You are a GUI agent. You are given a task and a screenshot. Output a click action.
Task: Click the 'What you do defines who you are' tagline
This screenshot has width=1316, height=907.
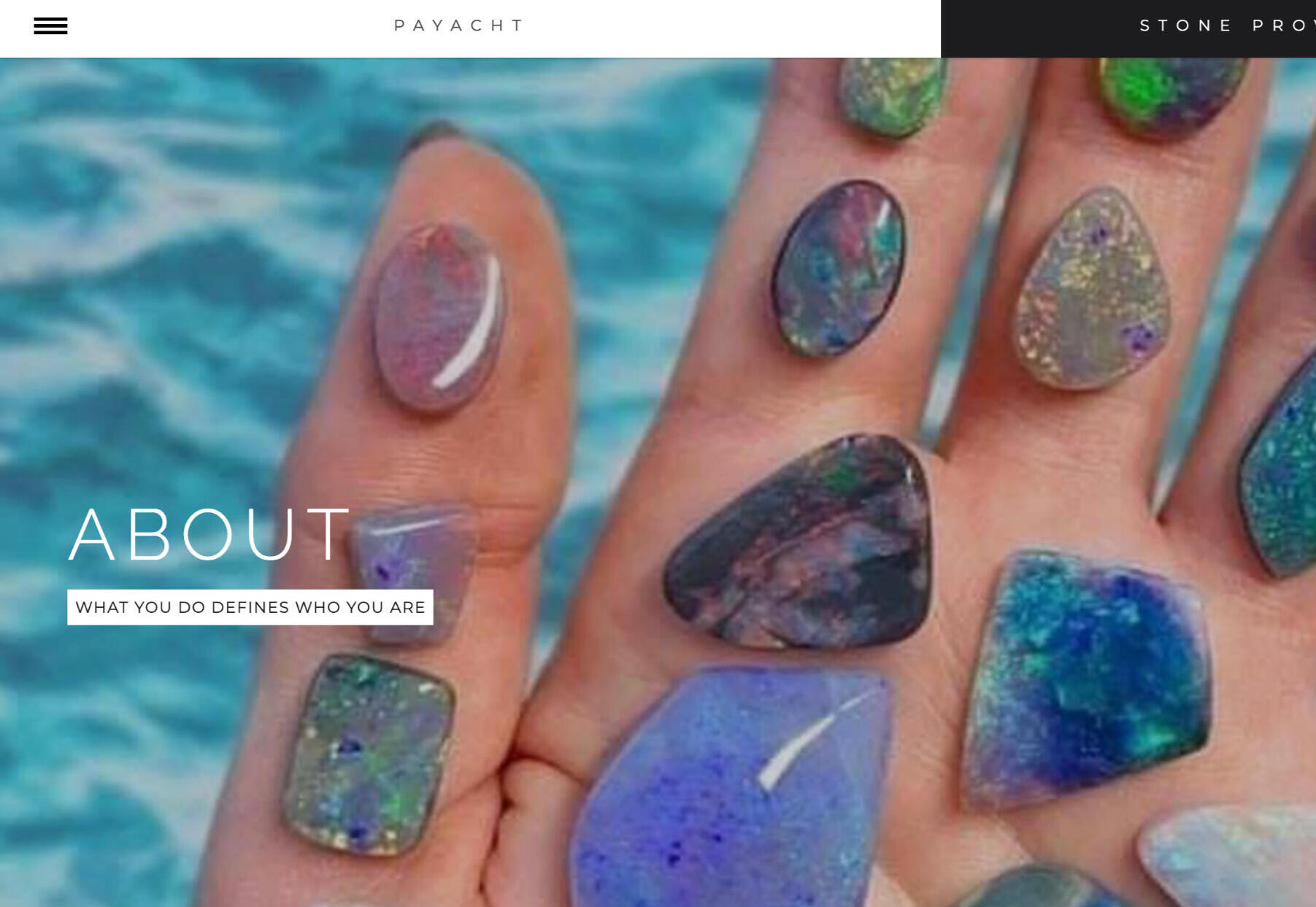pyautogui.click(x=250, y=607)
